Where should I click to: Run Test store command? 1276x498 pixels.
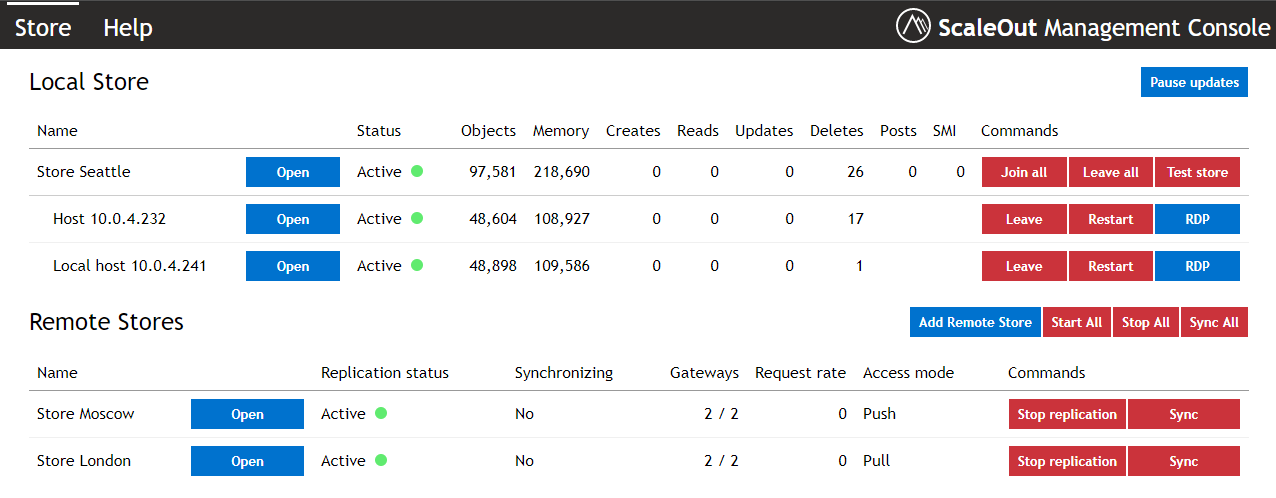click(x=1197, y=172)
